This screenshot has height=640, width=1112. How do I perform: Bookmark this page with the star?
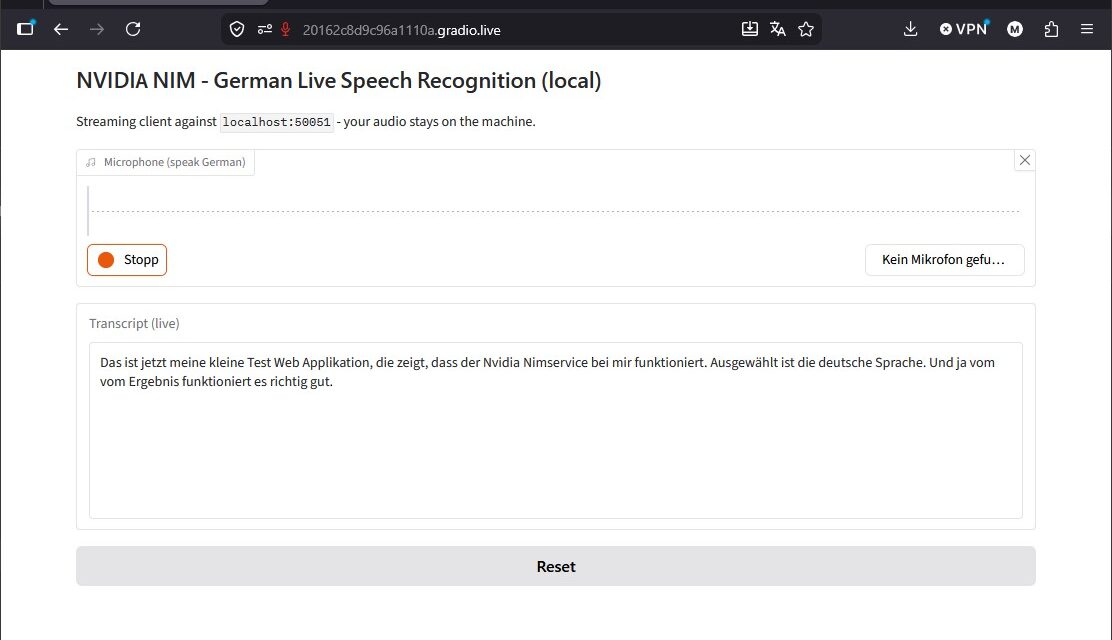click(x=806, y=29)
